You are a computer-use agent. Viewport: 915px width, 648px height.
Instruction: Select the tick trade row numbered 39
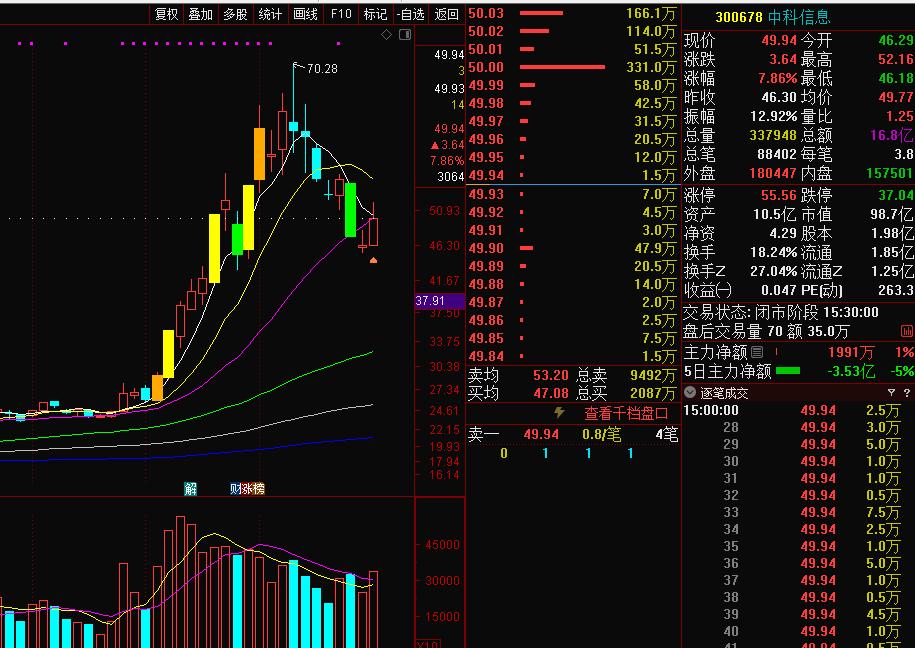click(798, 614)
